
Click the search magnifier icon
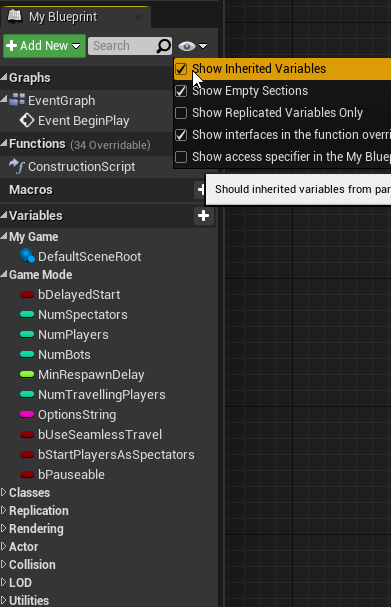click(x=163, y=46)
